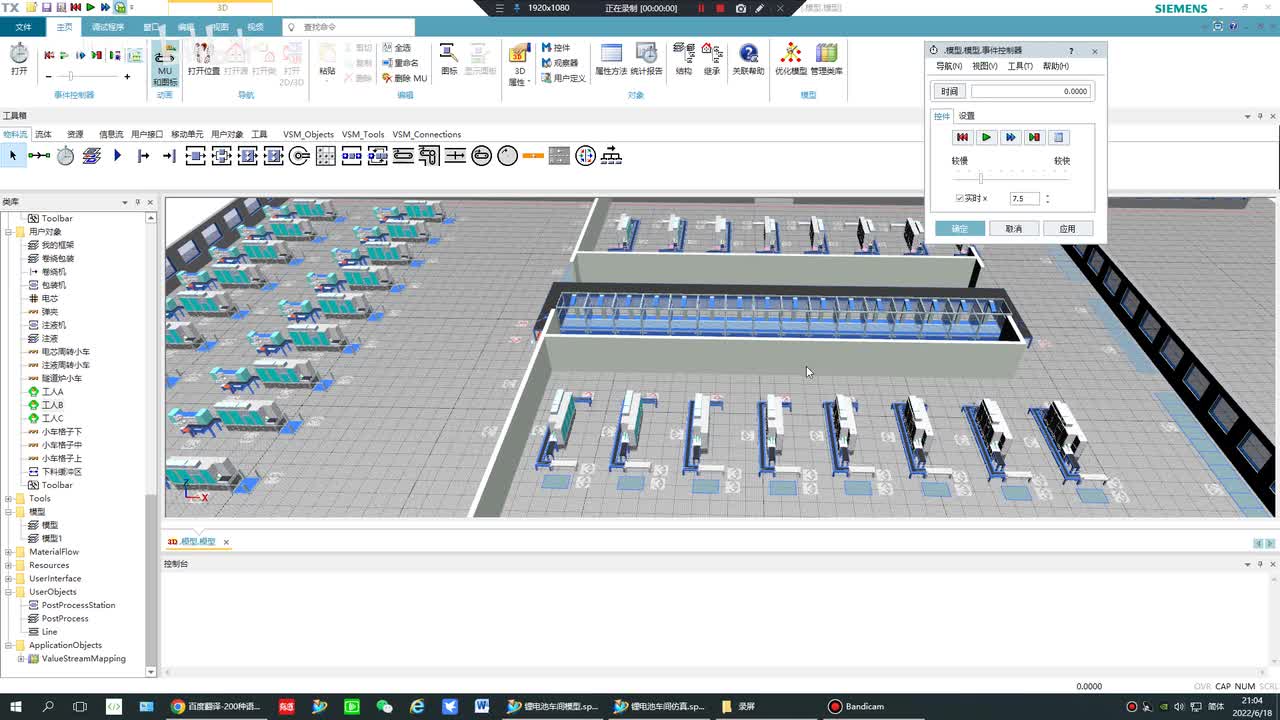Expand the MaterialFlow folder in class library
Image resolution: width=1280 pixels, height=720 pixels.
[9, 552]
